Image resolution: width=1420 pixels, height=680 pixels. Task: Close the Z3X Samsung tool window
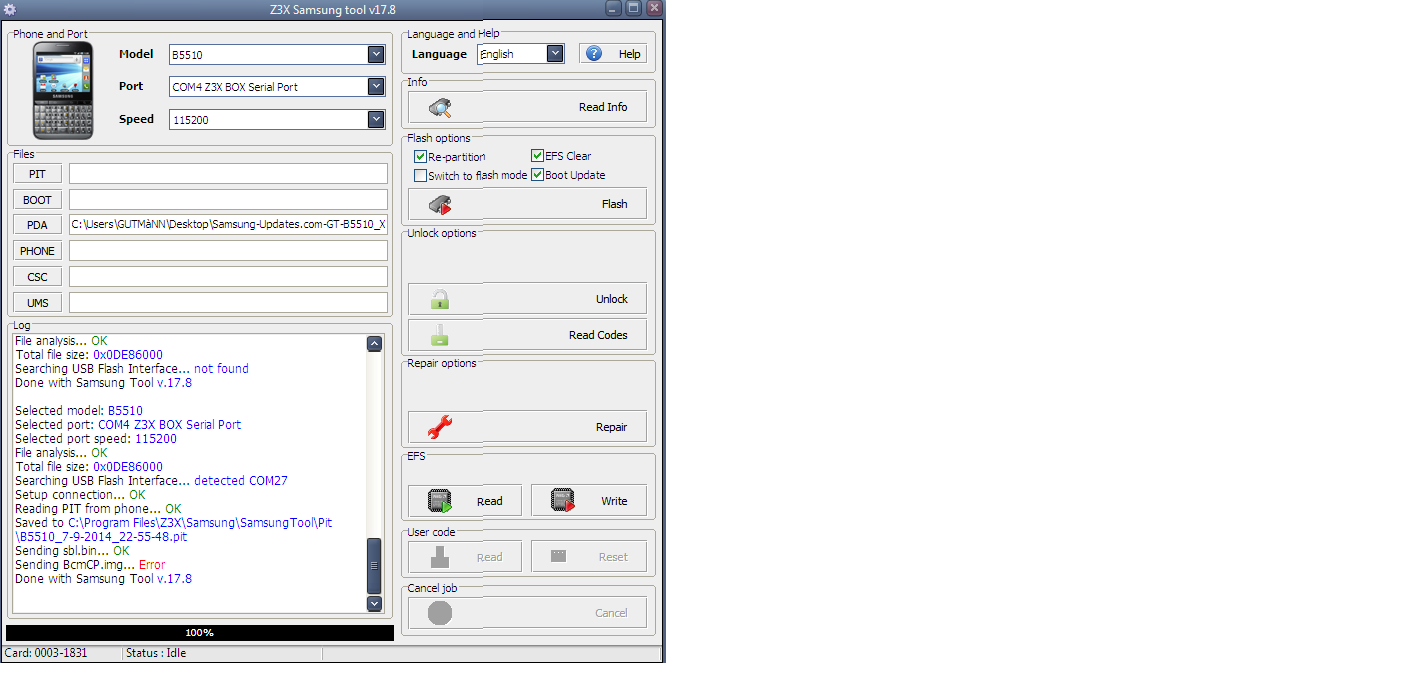[654, 8]
